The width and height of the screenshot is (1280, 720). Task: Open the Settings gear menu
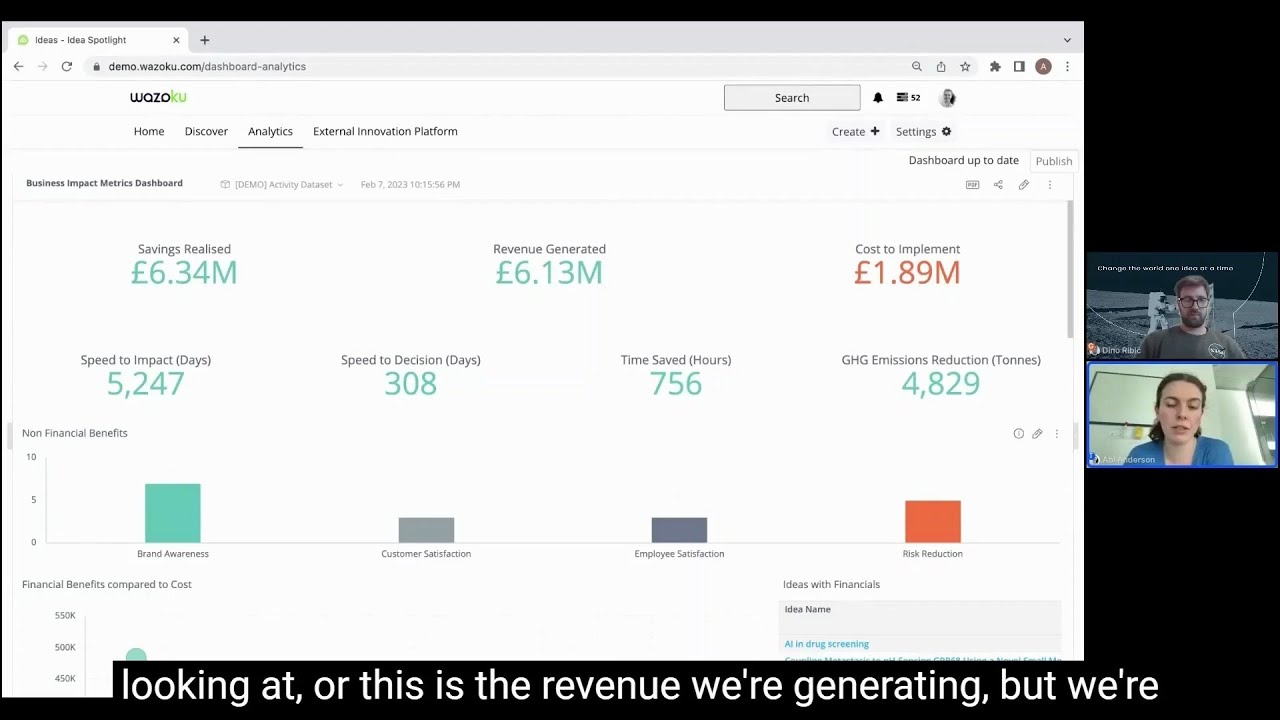pyautogui.click(x=923, y=131)
